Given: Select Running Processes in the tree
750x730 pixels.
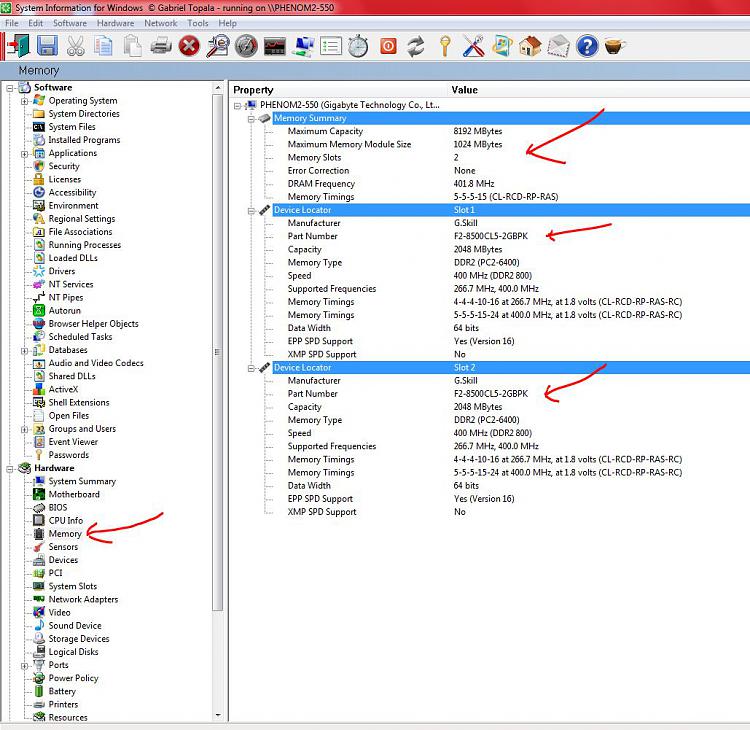Looking at the screenshot, I should (x=85, y=244).
